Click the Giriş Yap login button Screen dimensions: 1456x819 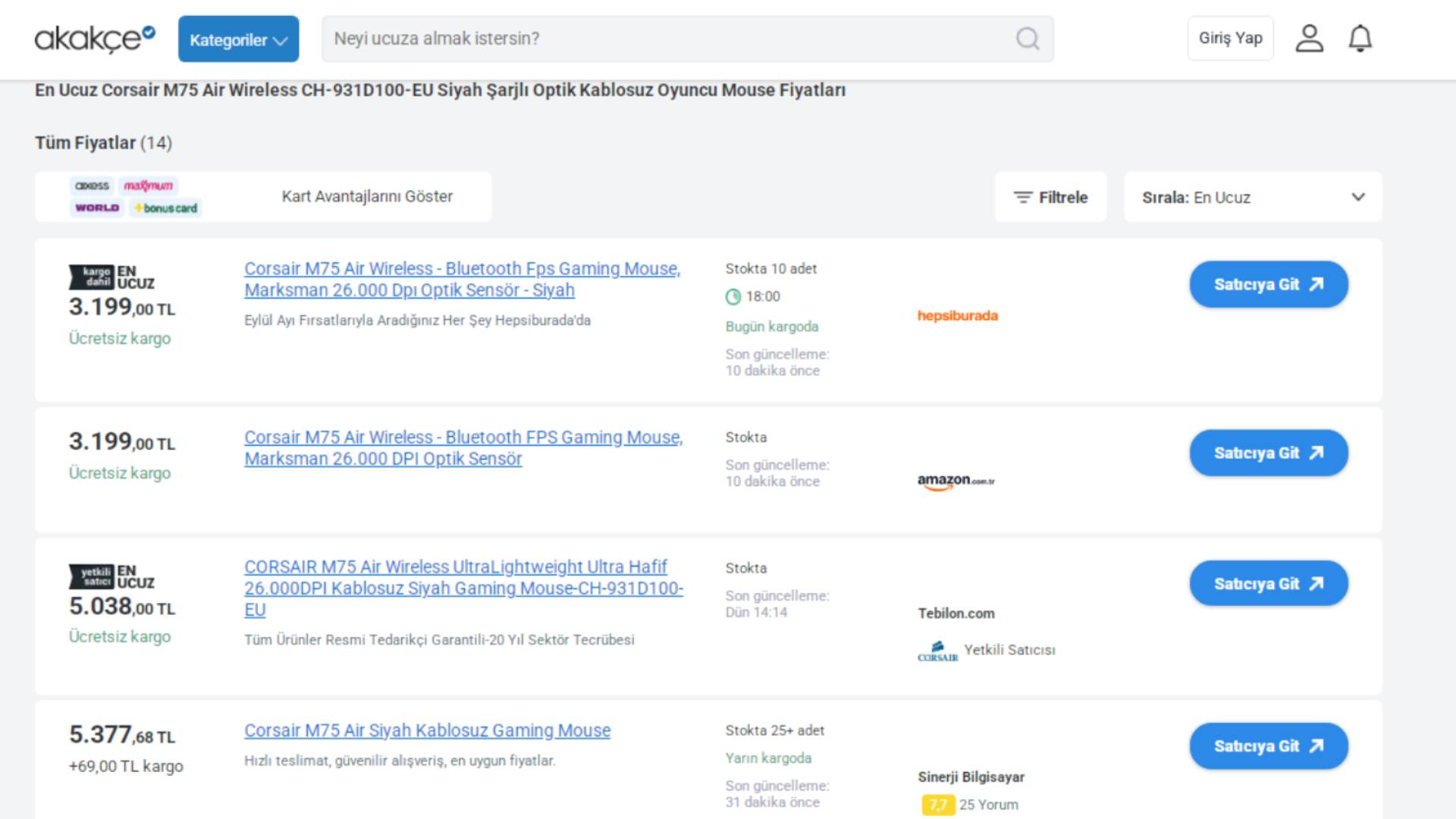(x=1230, y=39)
